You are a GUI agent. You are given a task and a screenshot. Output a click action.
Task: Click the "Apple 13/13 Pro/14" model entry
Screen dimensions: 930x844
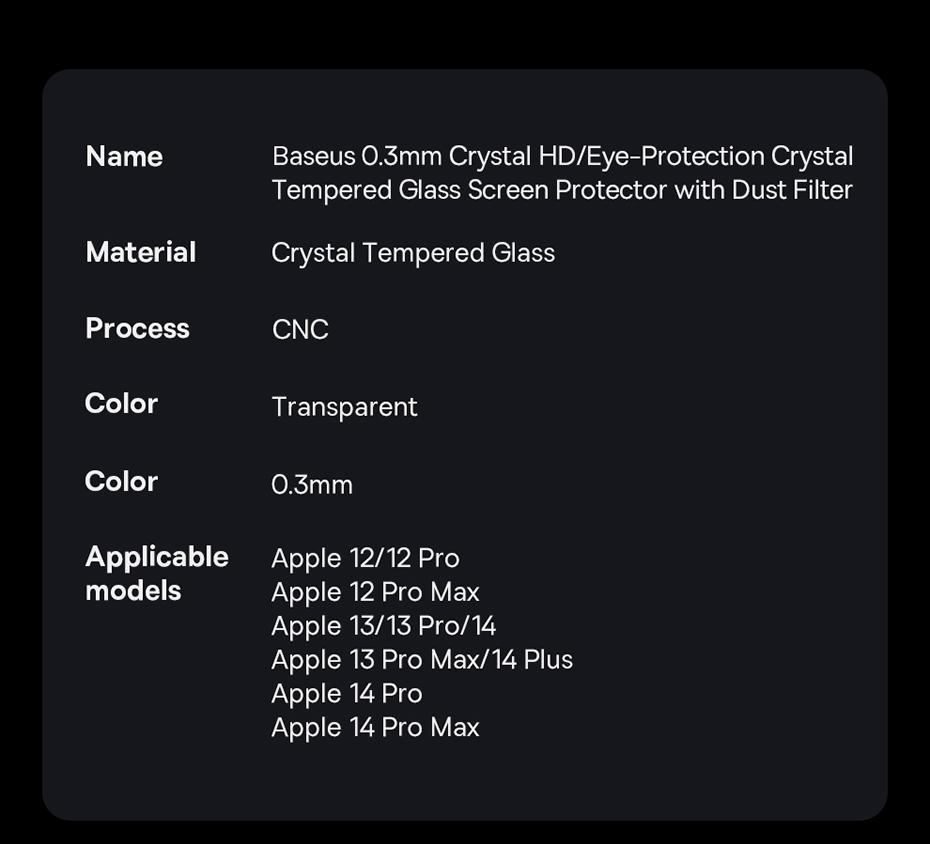[384, 626]
